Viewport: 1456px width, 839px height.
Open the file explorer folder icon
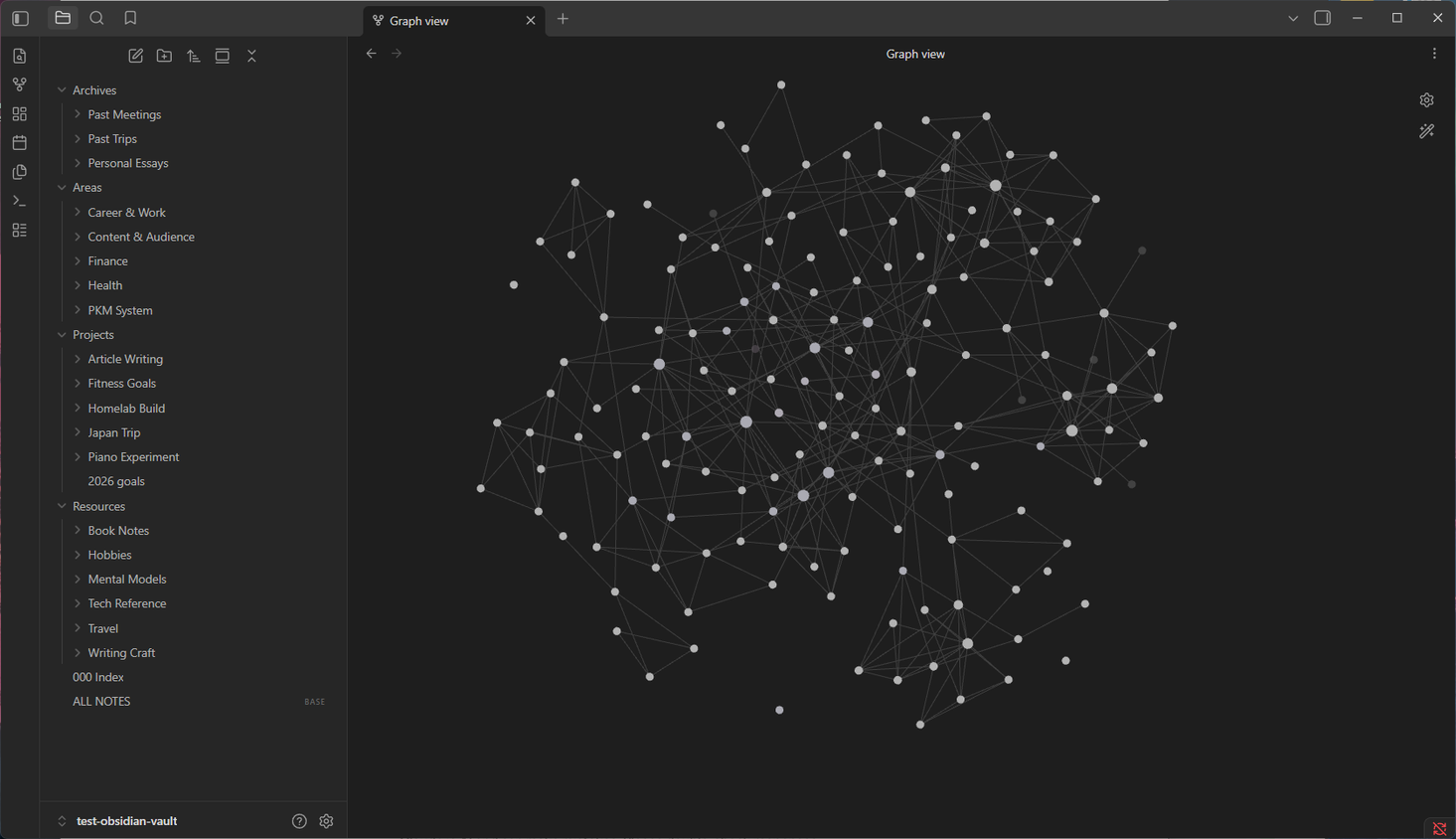click(63, 18)
